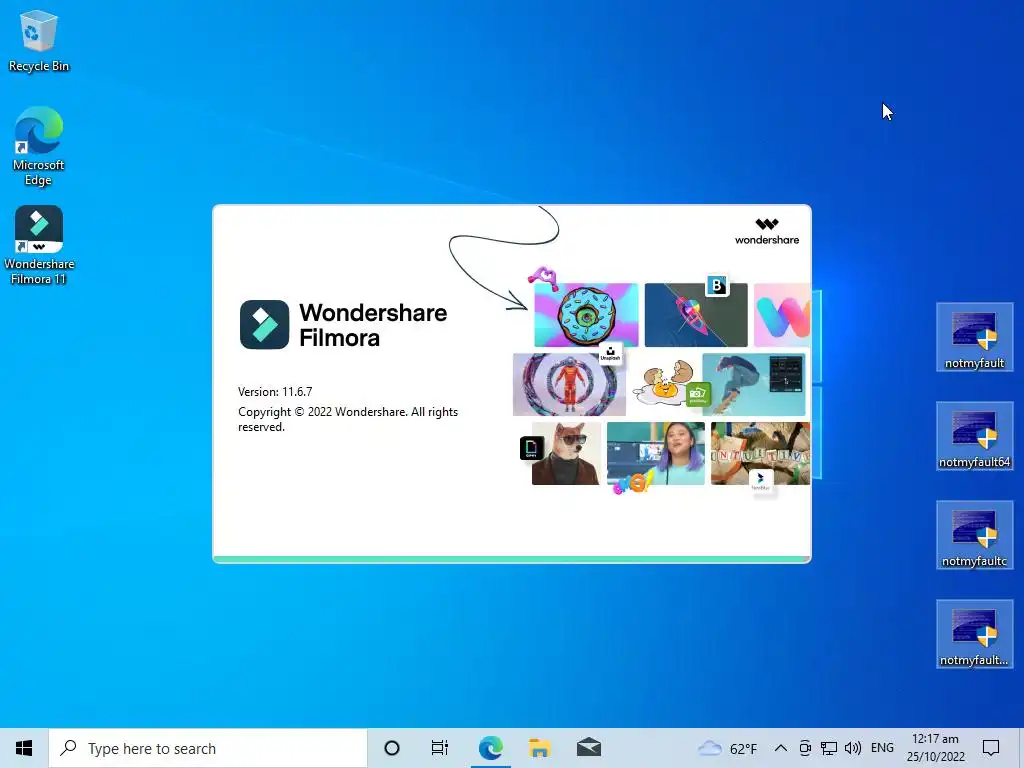The height and width of the screenshot is (768, 1024).
Task: Show hidden system tray icons
Action: pos(780,748)
